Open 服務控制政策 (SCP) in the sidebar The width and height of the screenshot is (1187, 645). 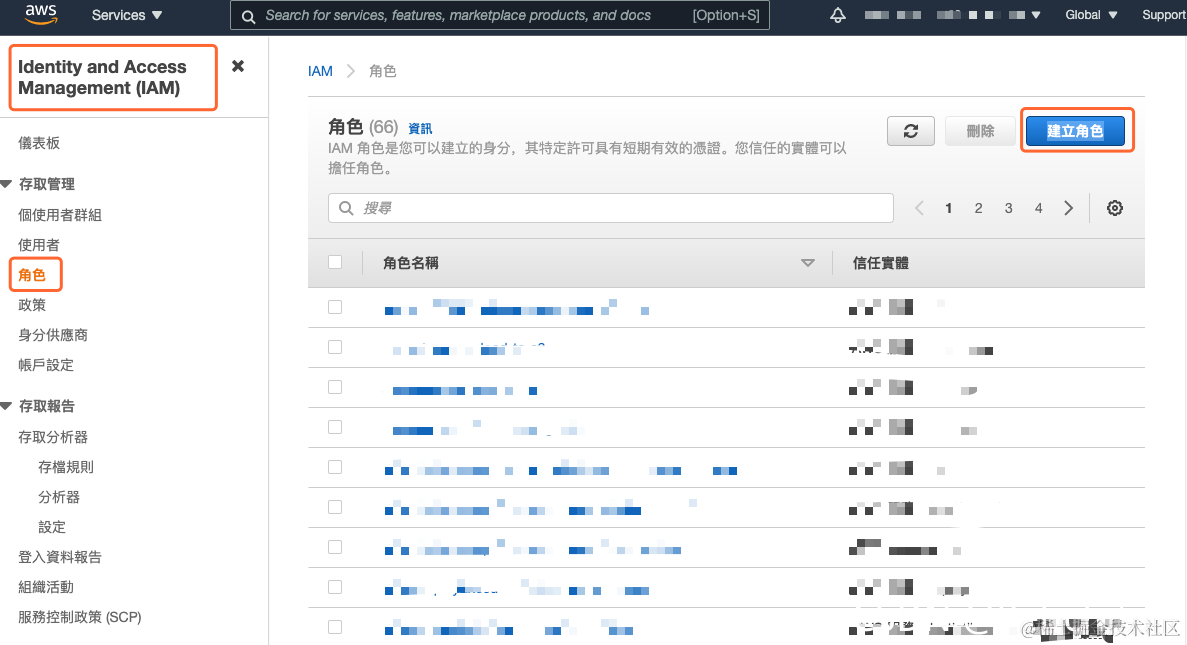tap(79, 617)
